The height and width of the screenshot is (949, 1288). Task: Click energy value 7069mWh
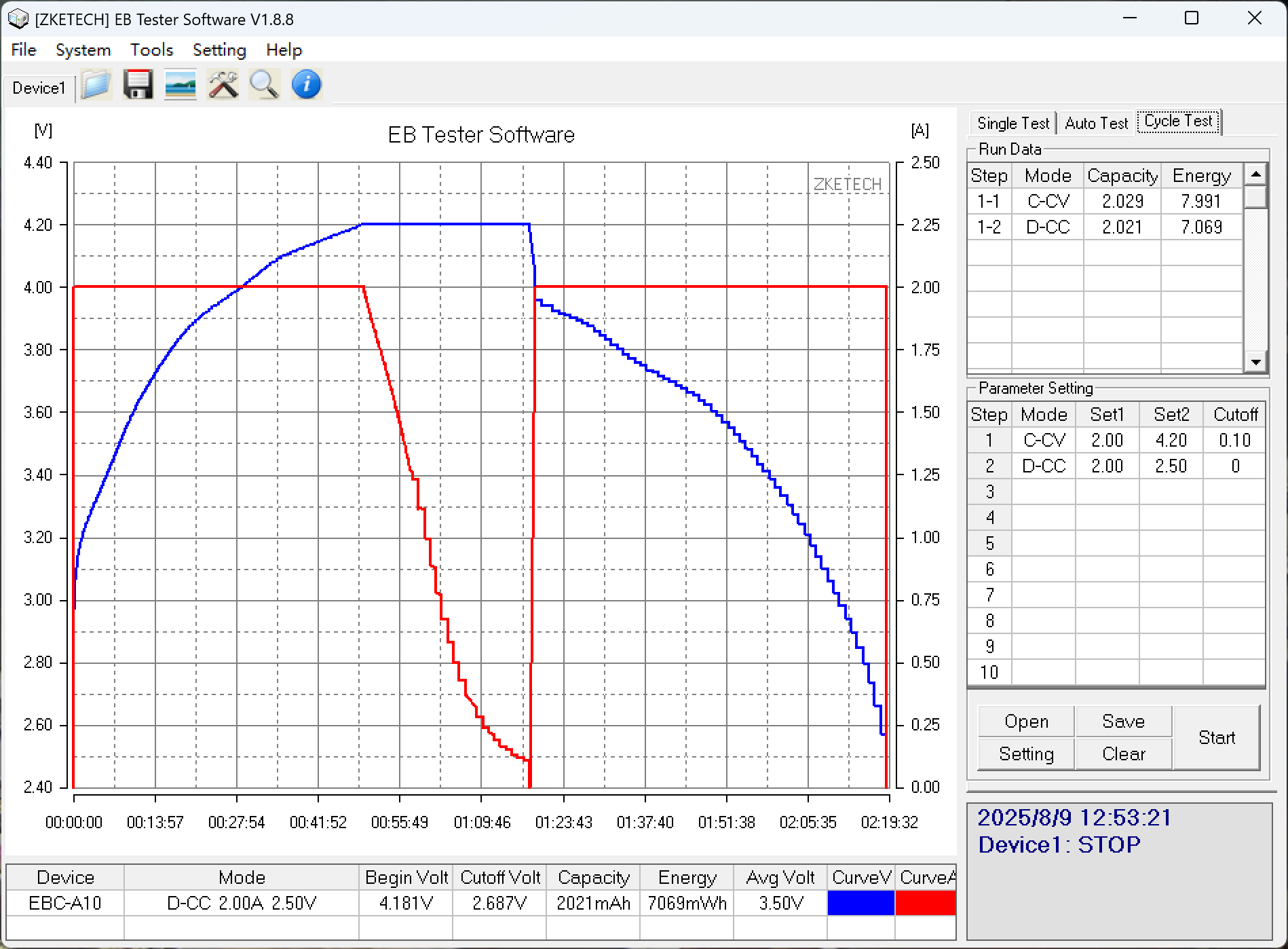pos(687,904)
